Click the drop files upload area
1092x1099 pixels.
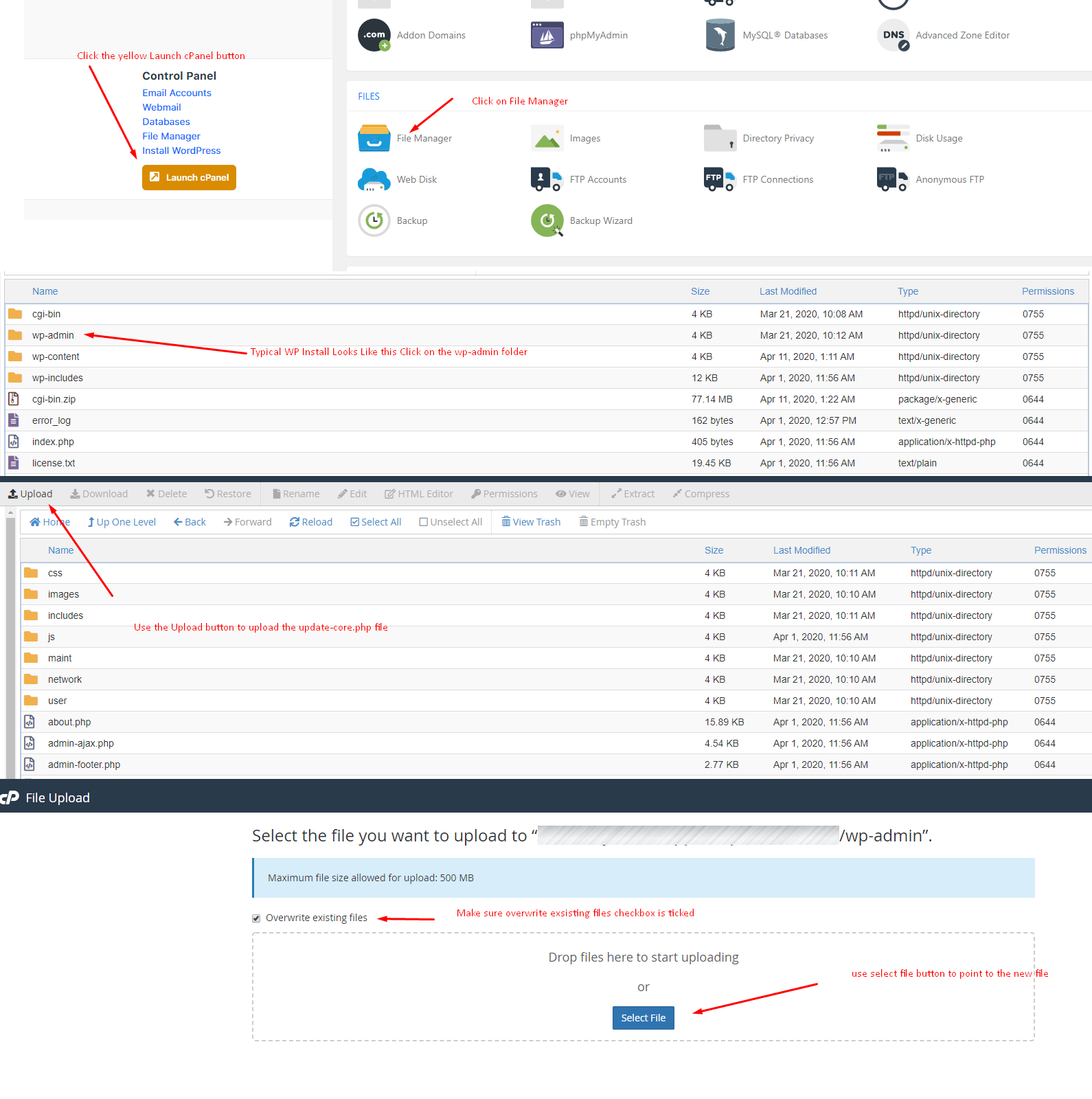(x=643, y=986)
